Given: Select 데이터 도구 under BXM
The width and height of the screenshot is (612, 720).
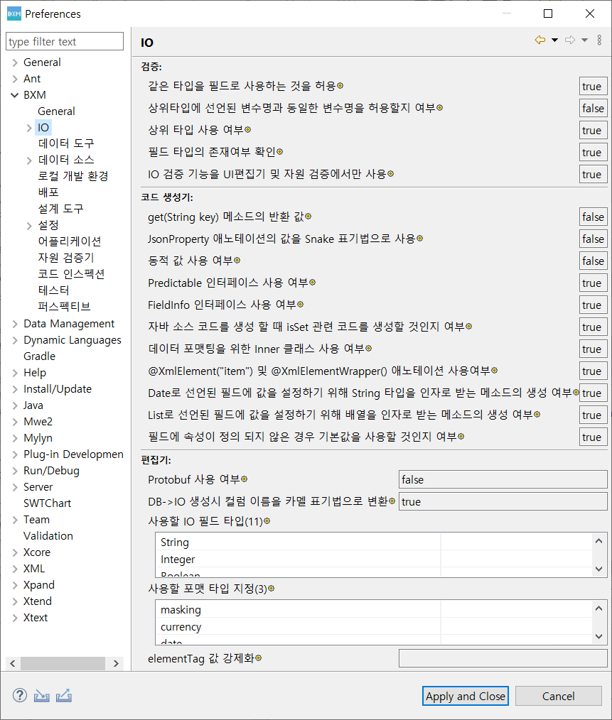Looking at the screenshot, I should [x=66, y=144].
